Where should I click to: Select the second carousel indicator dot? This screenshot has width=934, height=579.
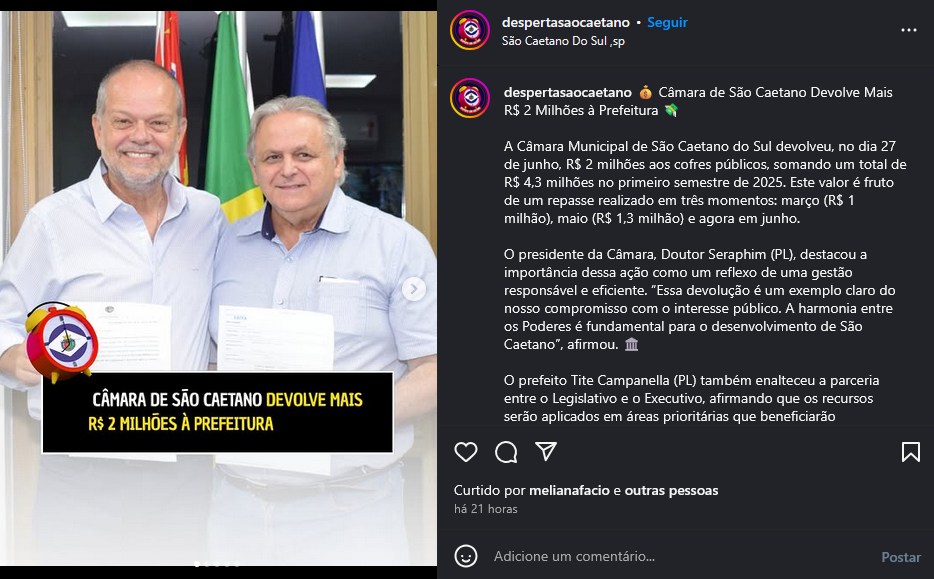tap(207, 564)
